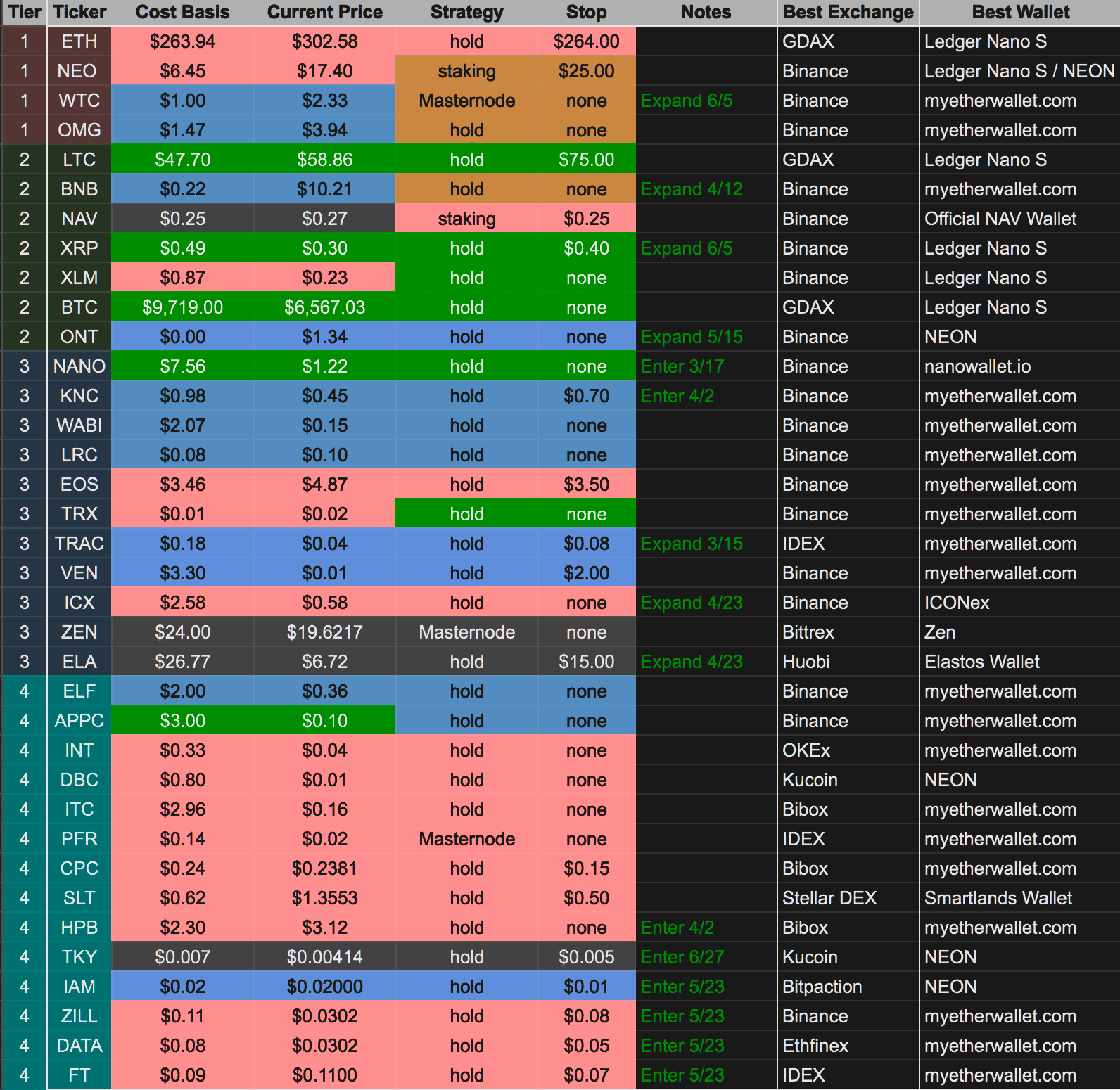Select the DBC ticker cell
Viewport: 1120px width, 1090px height.
tap(79, 780)
